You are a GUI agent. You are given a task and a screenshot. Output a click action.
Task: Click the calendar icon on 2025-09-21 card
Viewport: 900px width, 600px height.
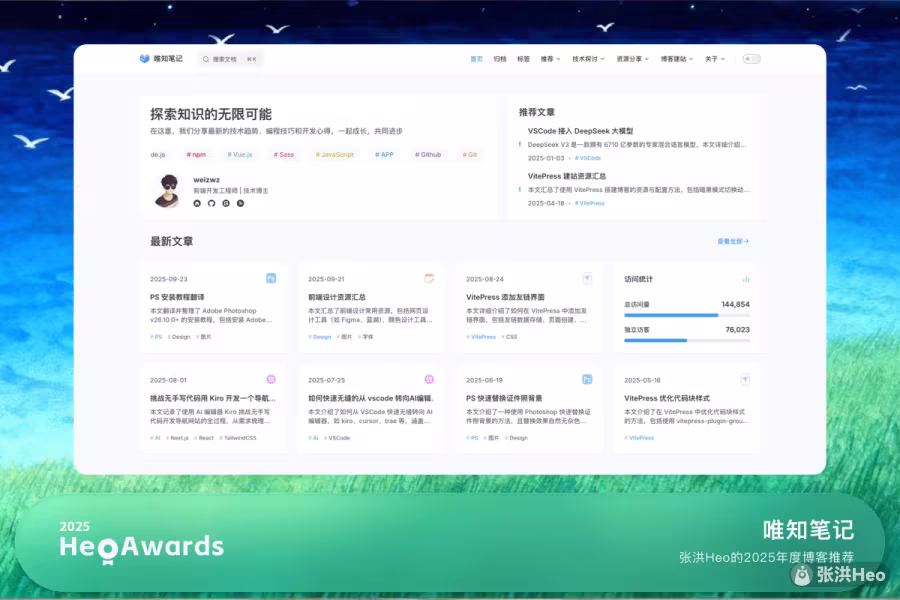(429, 278)
